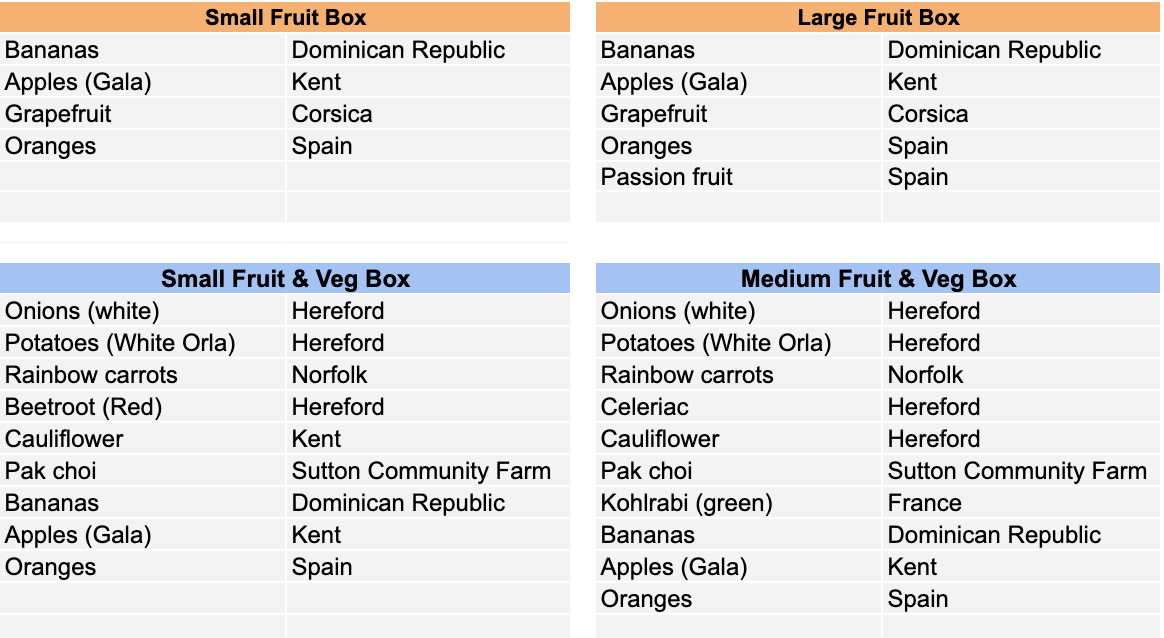Select the Kohlrabi (green) cell
This screenshot has width=1164, height=638.
pos(739,503)
